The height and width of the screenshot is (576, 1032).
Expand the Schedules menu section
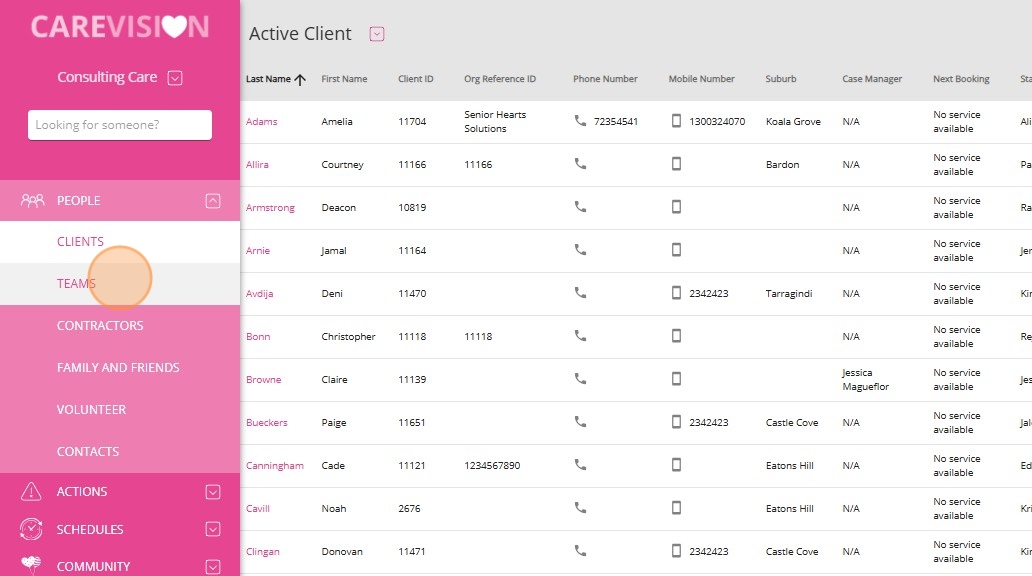tap(213, 529)
